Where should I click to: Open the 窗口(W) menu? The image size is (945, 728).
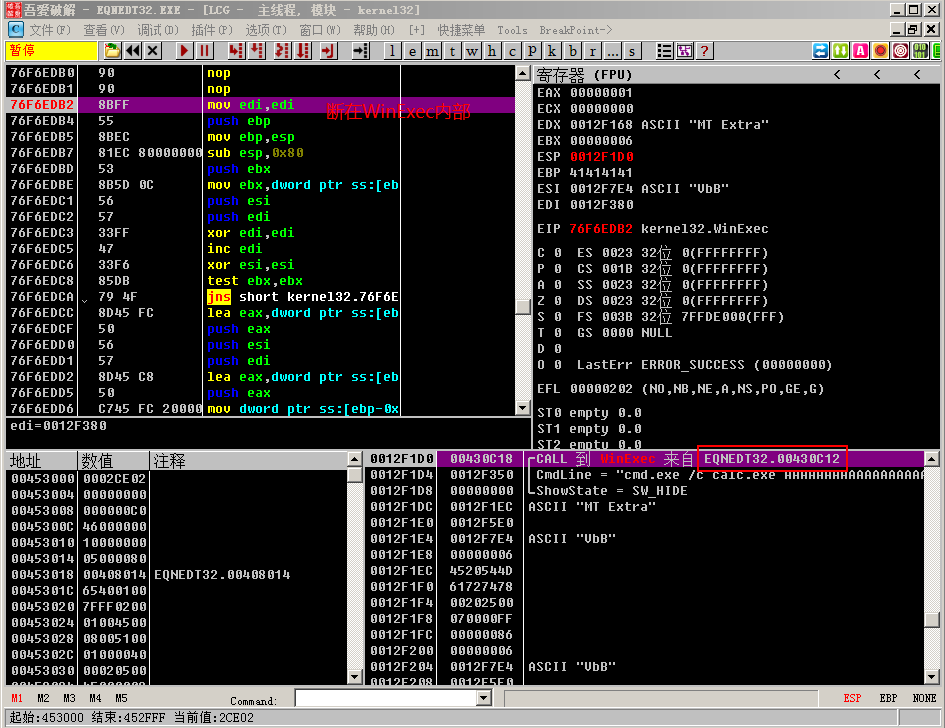coord(320,30)
